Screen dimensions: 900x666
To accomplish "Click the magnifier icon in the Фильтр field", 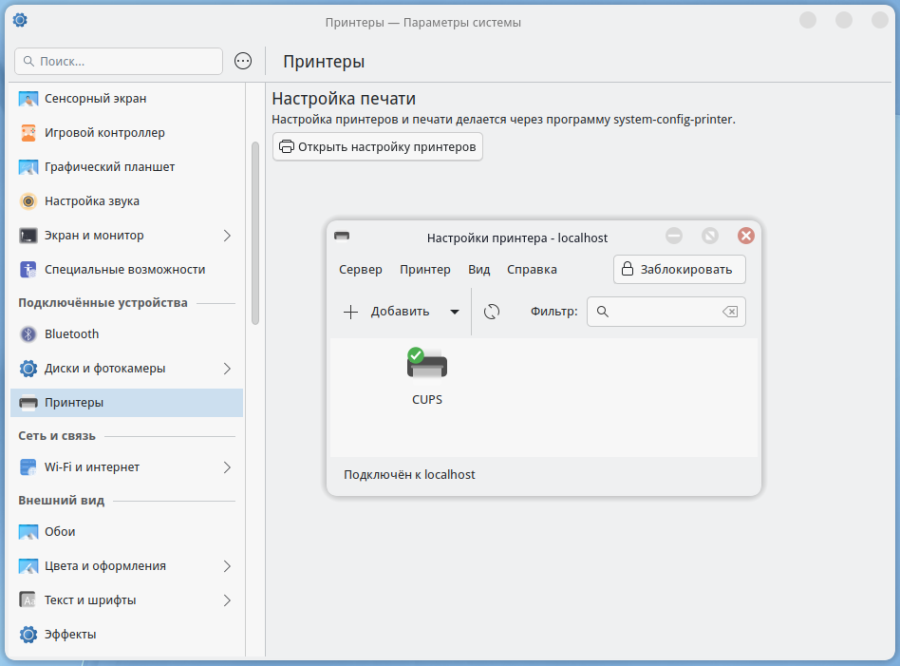I will (x=602, y=312).
